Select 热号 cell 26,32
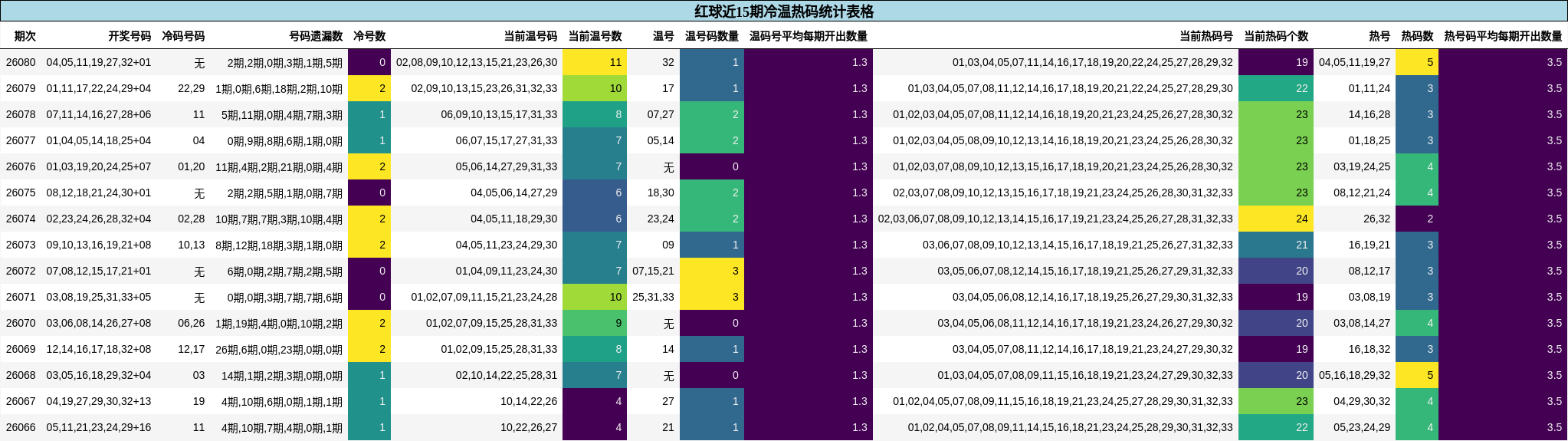This screenshot has width=1568, height=441. pos(1376,219)
